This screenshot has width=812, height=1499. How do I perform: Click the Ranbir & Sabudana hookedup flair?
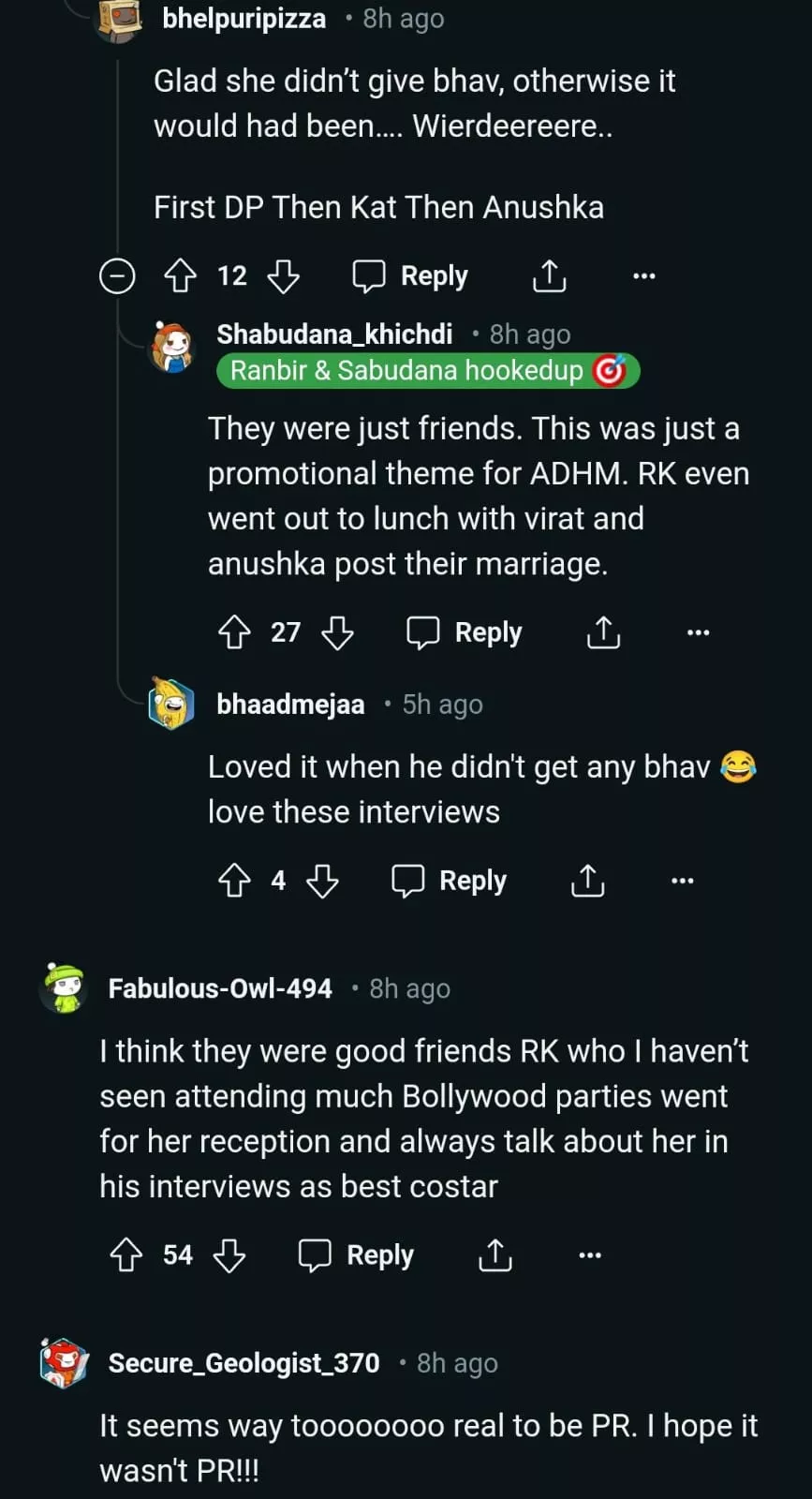click(x=427, y=371)
